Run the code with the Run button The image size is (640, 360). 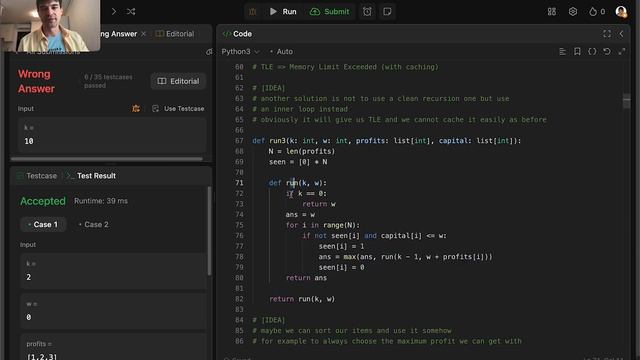283,11
